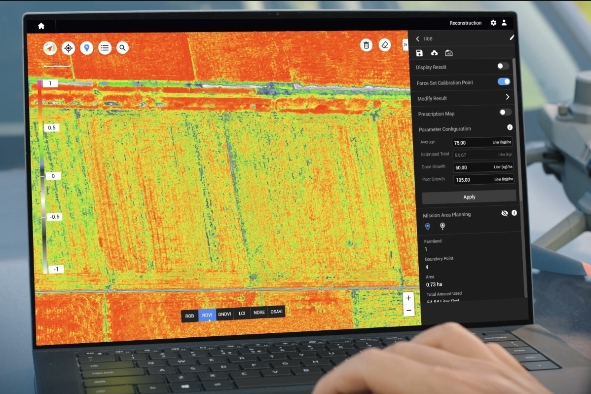The image size is (591, 394).
Task: Select the blue boundary point marker icon
Action: (x=427, y=226)
